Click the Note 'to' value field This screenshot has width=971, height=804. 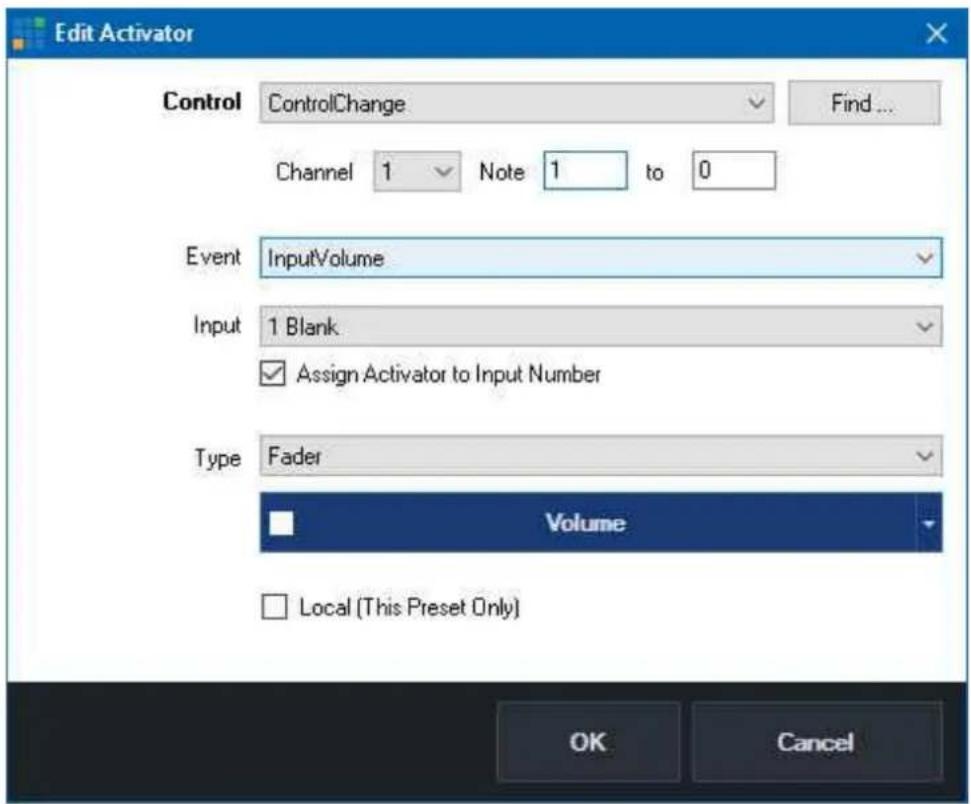[733, 170]
